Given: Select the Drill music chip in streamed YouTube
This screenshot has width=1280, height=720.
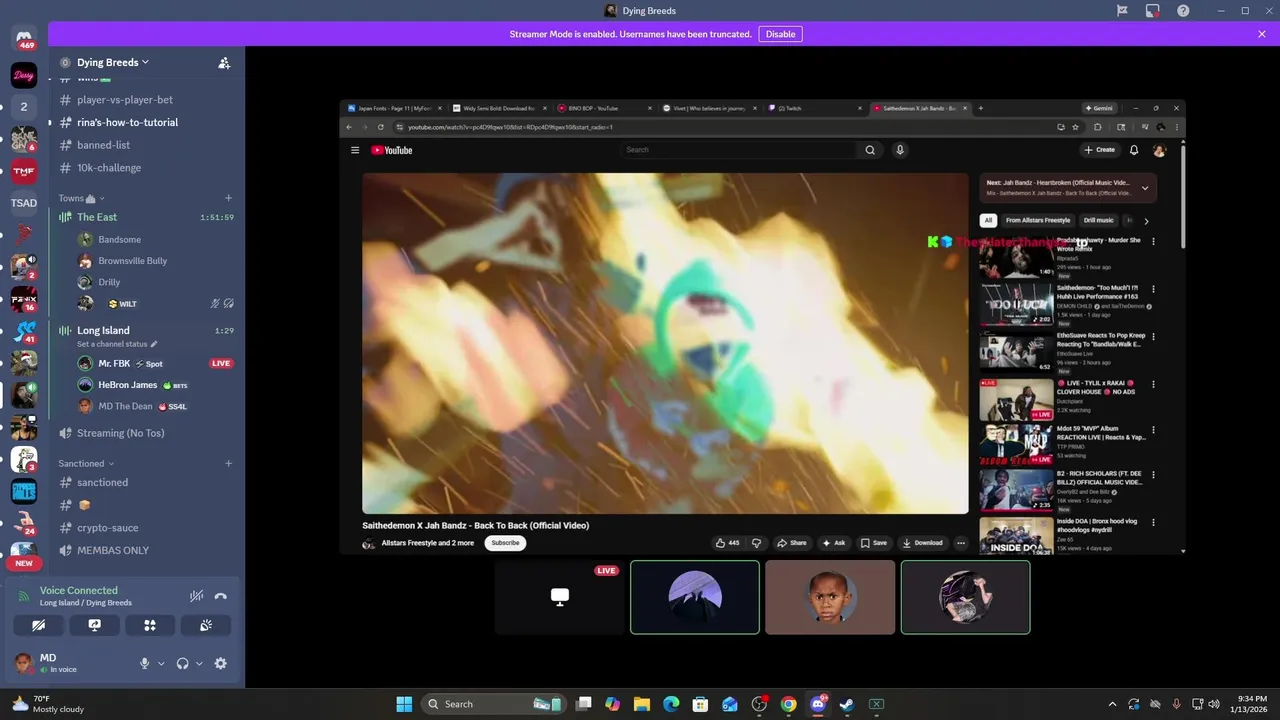Looking at the screenshot, I should (1098, 220).
